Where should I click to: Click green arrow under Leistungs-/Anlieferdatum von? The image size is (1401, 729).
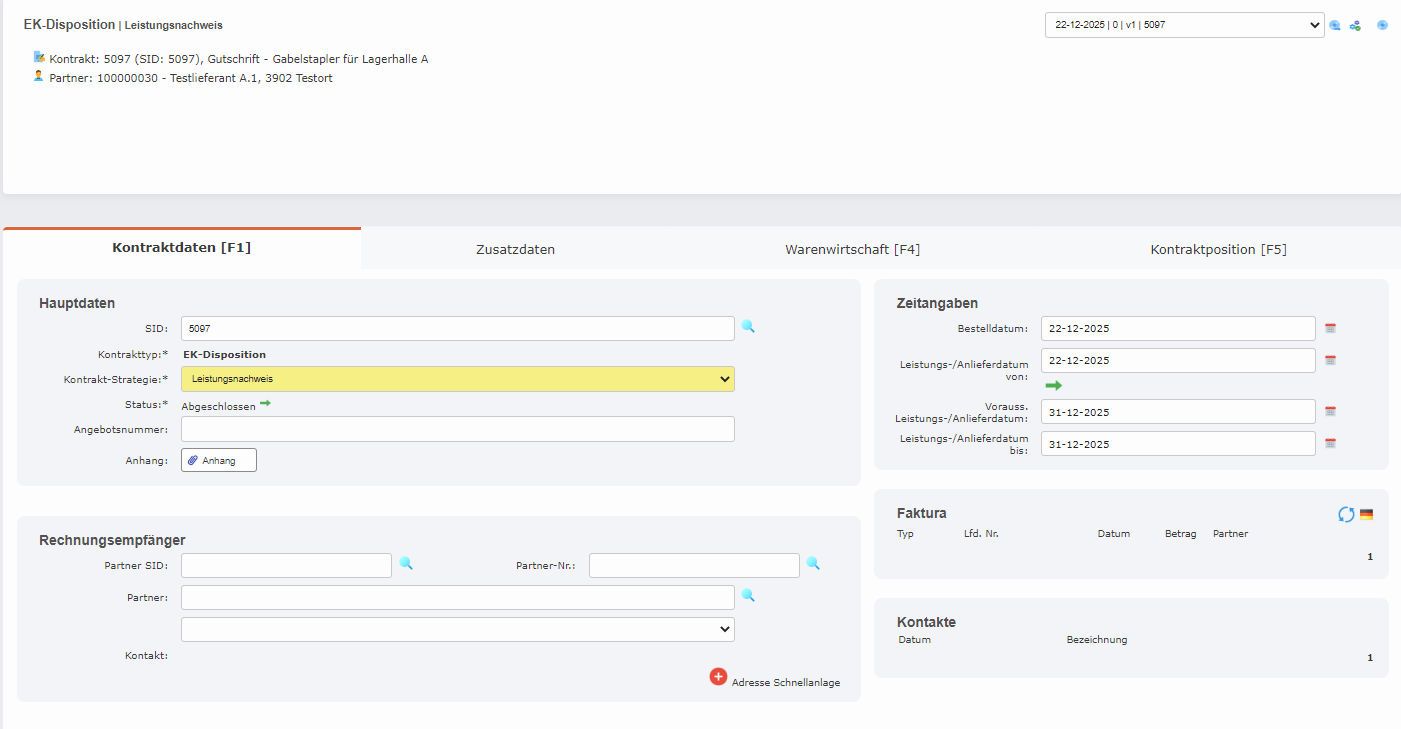(1053, 385)
